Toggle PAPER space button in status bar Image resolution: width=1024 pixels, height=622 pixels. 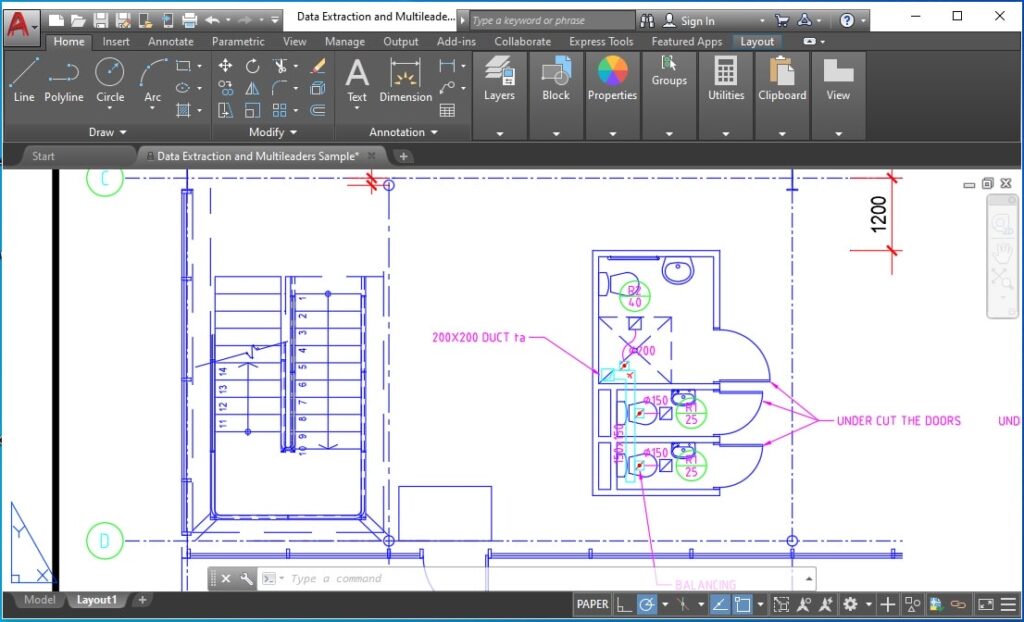(x=592, y=604)
